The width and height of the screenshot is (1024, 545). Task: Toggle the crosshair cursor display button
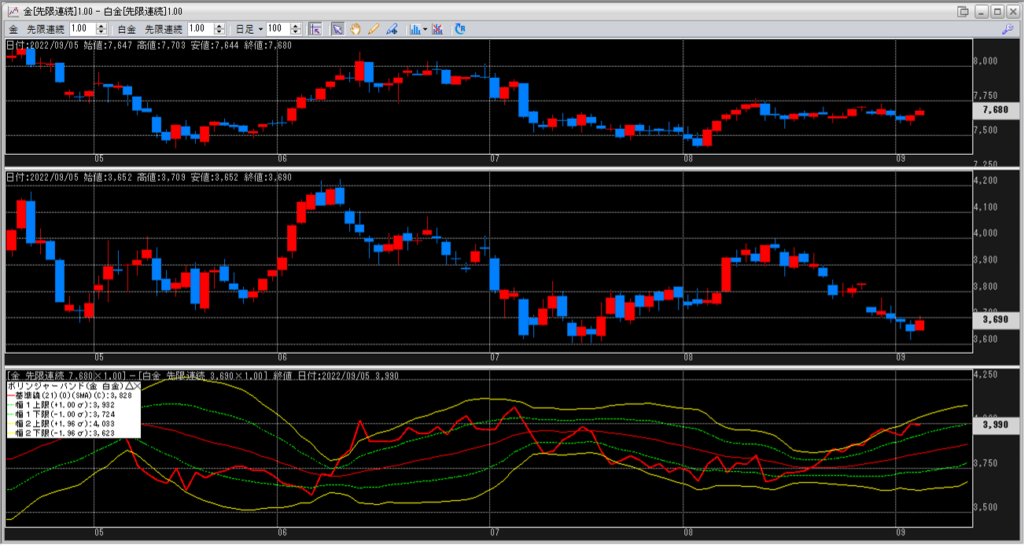click(x=315, y=29)
